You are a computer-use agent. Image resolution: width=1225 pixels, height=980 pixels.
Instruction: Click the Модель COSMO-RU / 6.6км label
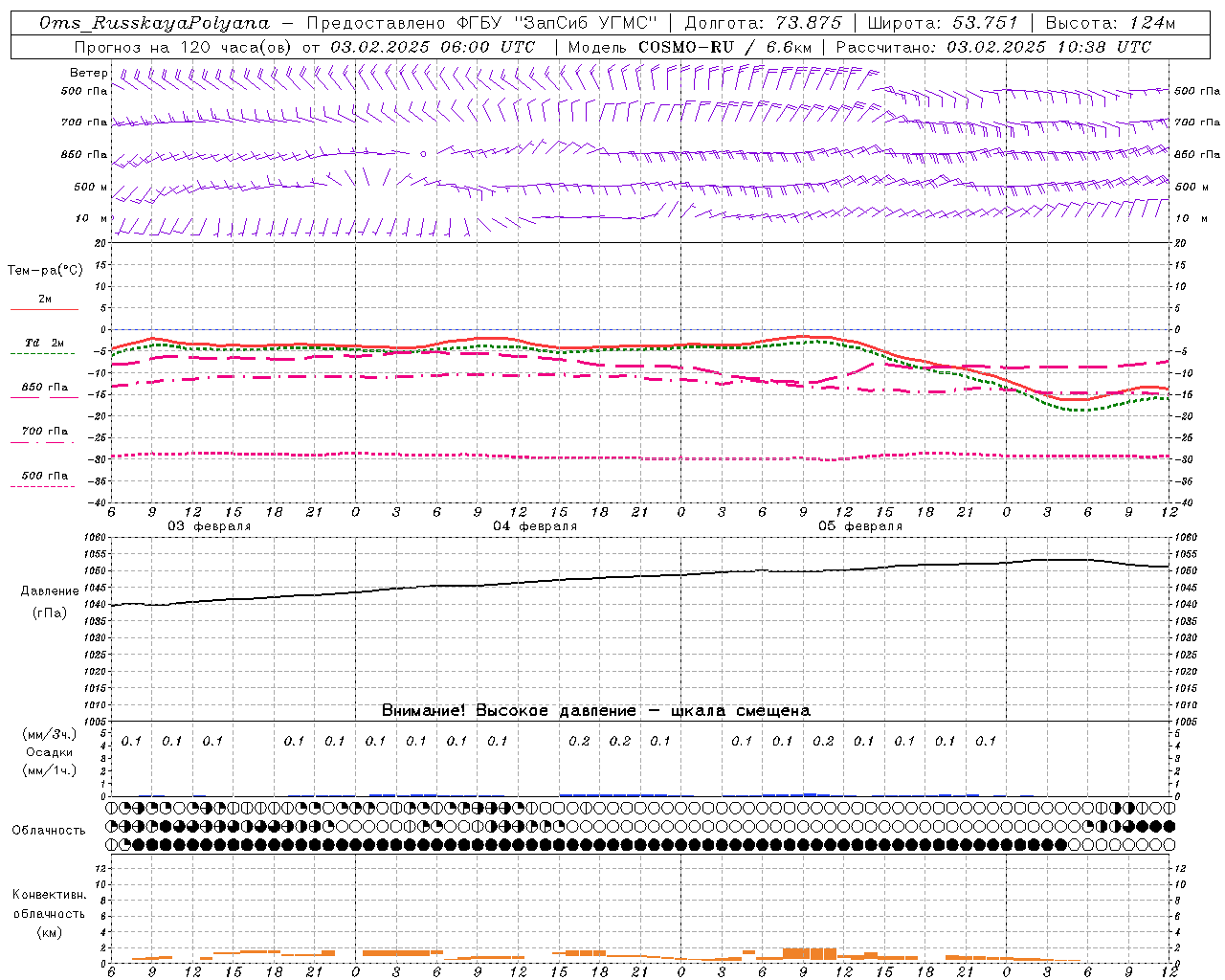click(x=689, y=47)
